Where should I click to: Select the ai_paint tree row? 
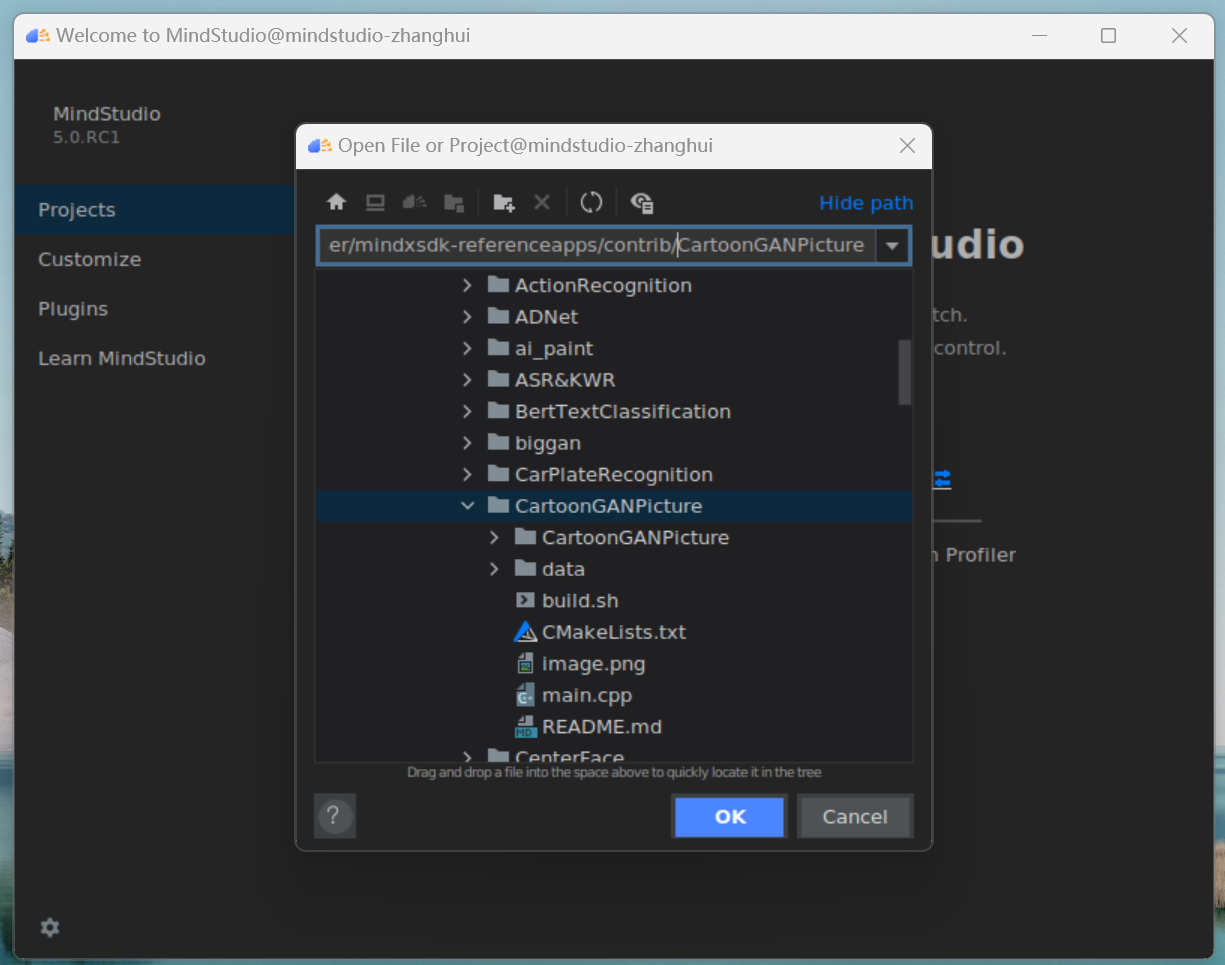tap(614, 348)
